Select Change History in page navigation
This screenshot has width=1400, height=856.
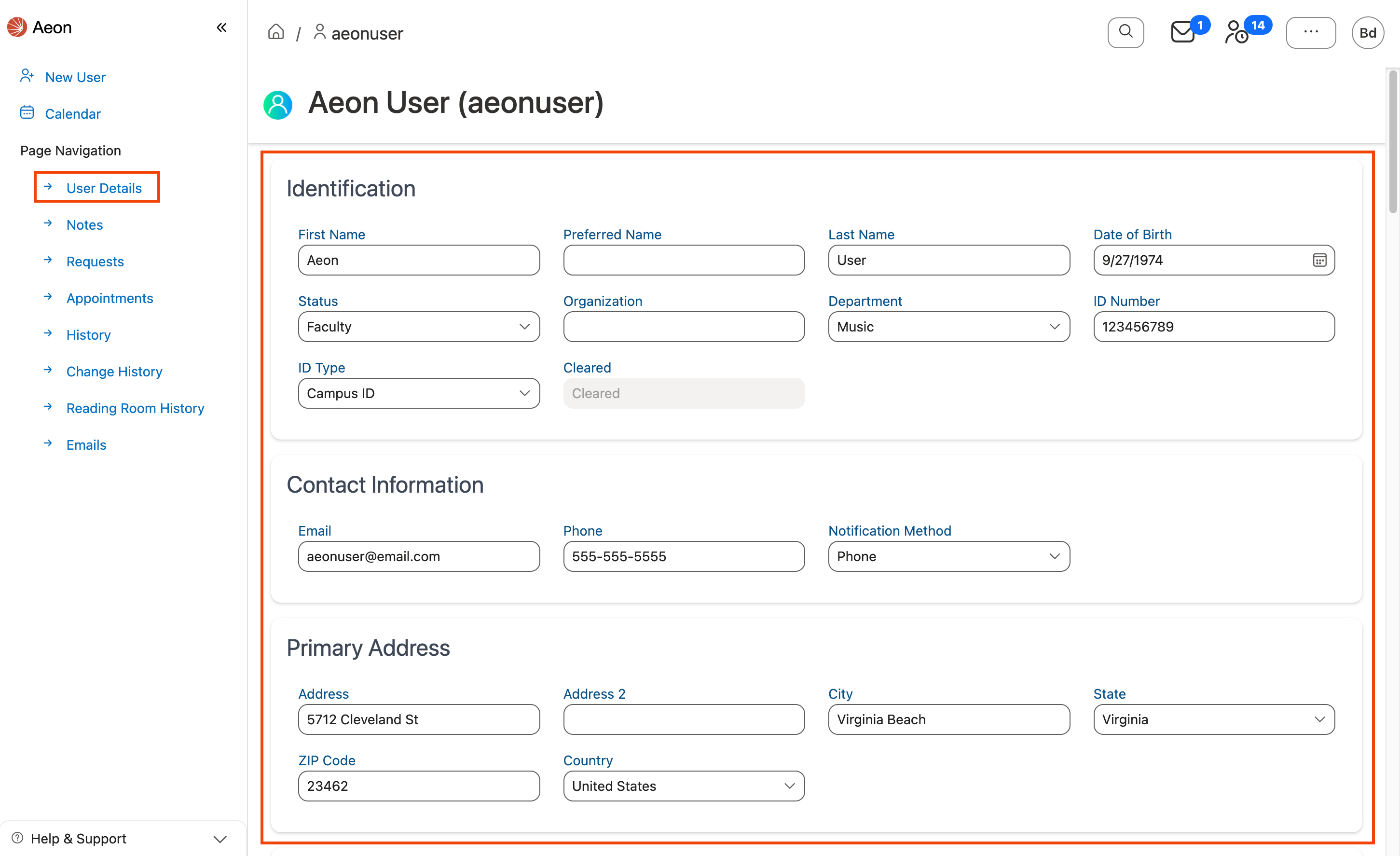(114, 371)
